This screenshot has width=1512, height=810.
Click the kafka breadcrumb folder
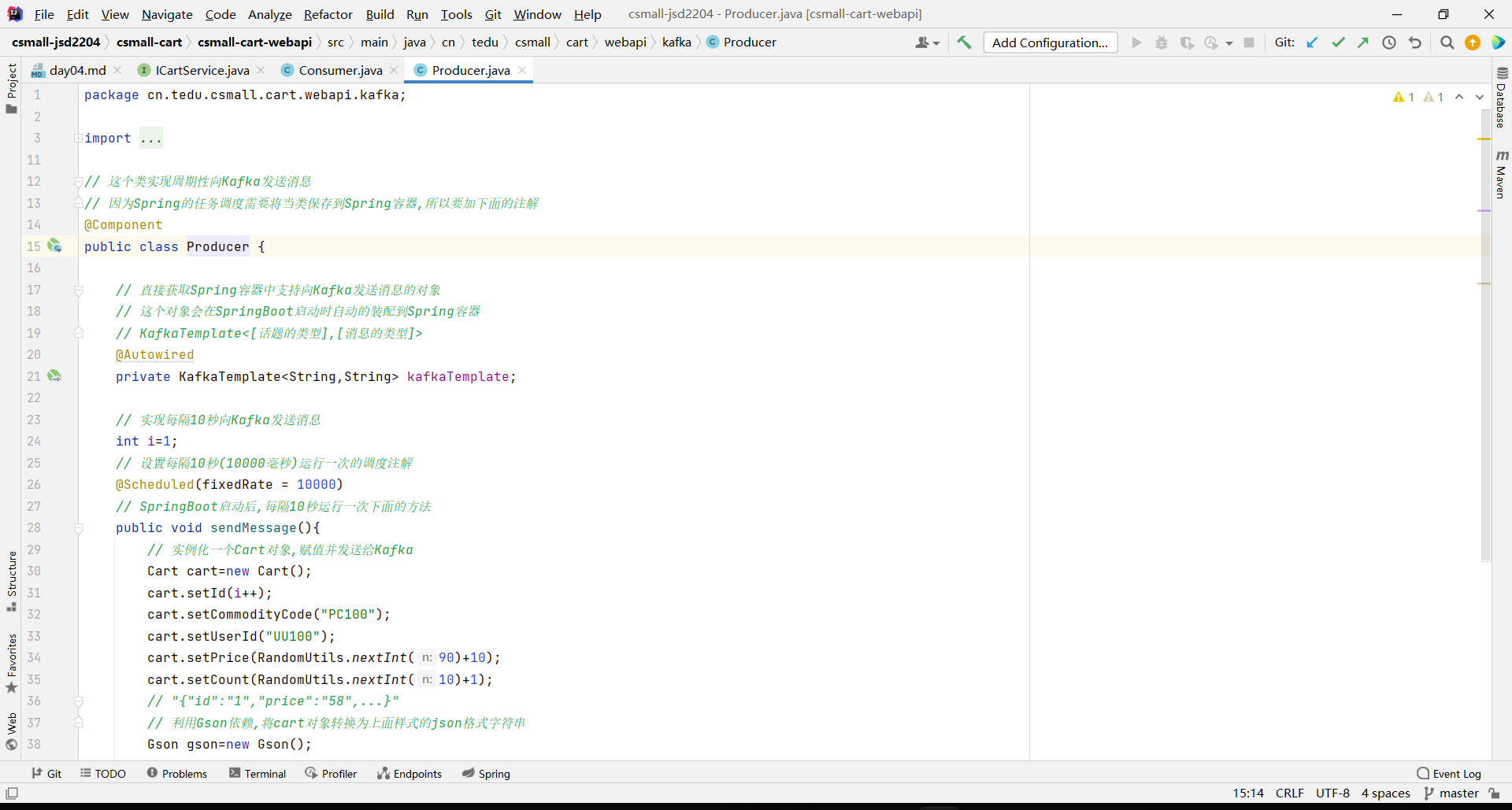coord(676,43)
